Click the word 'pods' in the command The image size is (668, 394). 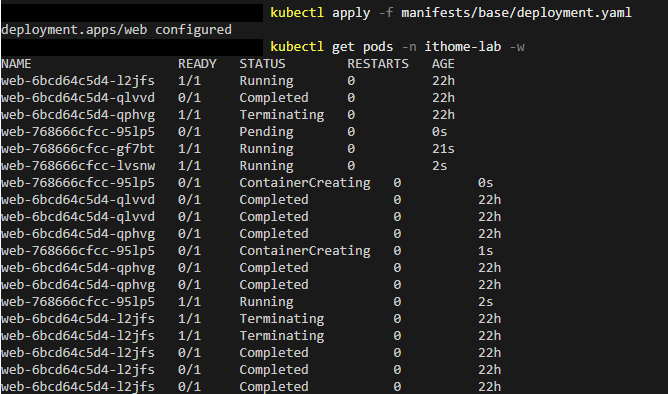(378, 46)
